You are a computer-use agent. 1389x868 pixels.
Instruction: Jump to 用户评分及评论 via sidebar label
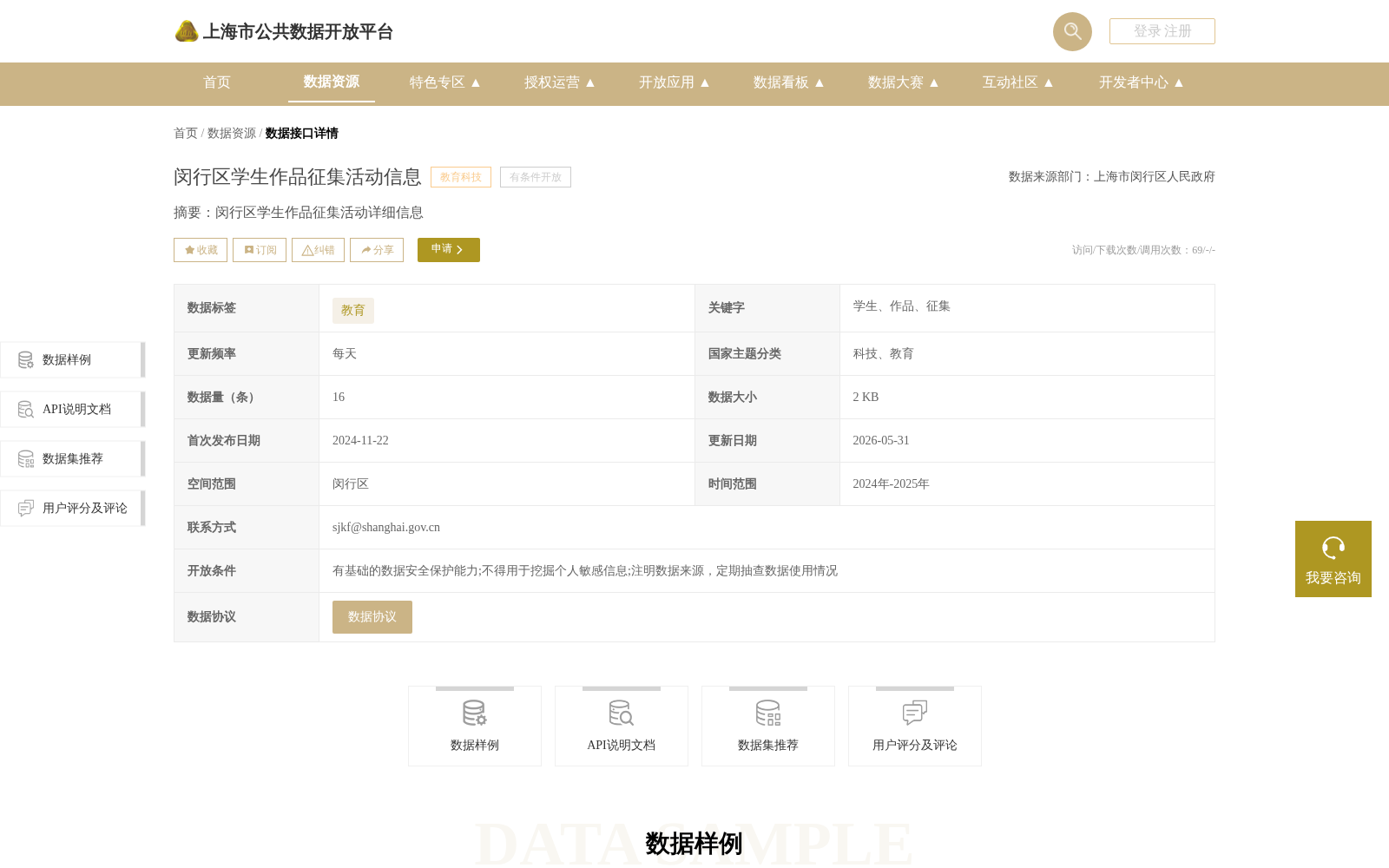coord(85,509)
